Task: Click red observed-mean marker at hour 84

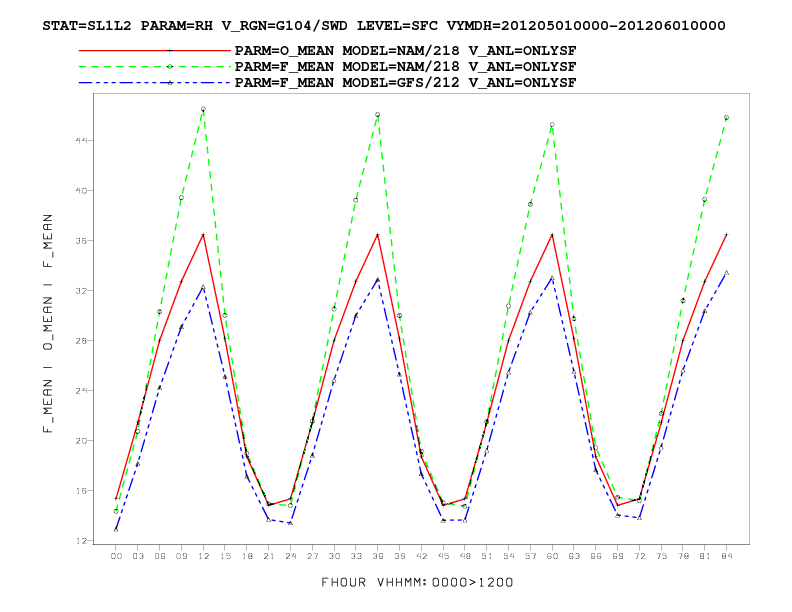Action: coord(726,235)
